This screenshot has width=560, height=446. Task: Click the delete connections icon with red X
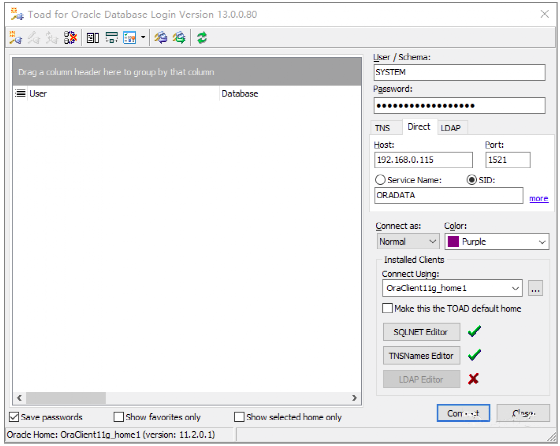point(70,37)
